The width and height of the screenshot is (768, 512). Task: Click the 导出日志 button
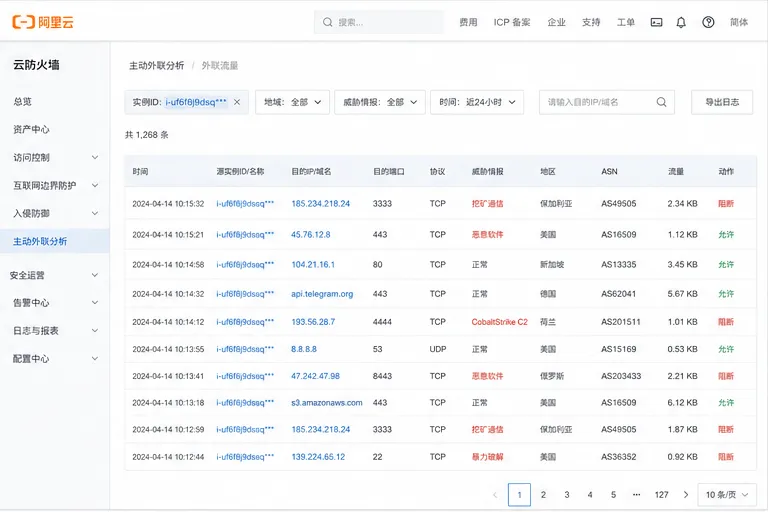click(x=722, y=102)
